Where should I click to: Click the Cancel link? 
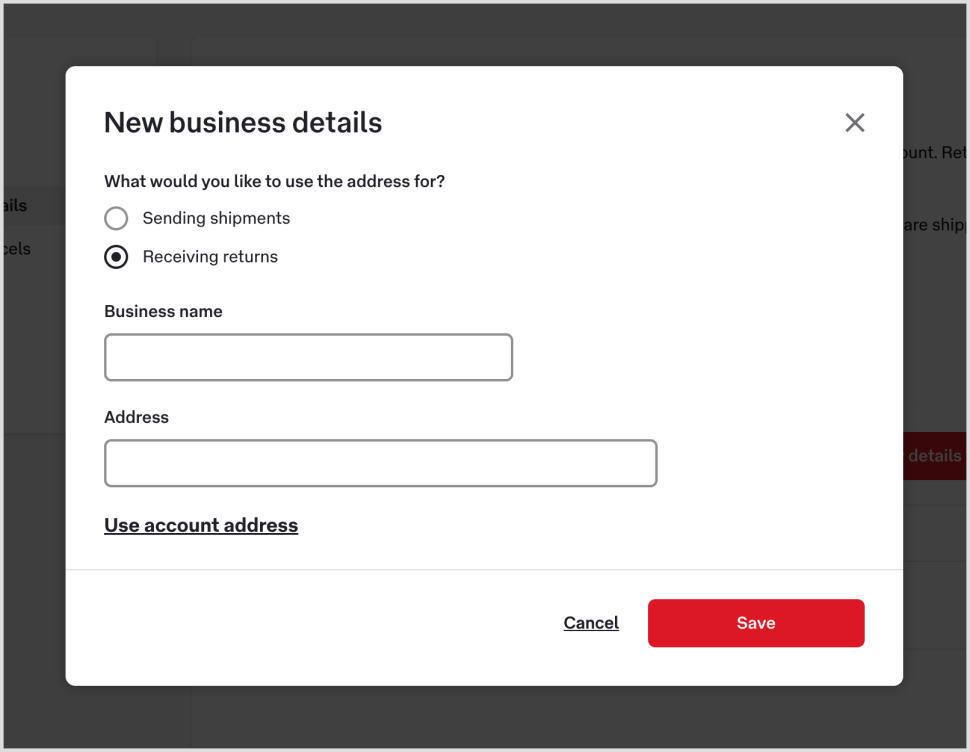point(591,623)
